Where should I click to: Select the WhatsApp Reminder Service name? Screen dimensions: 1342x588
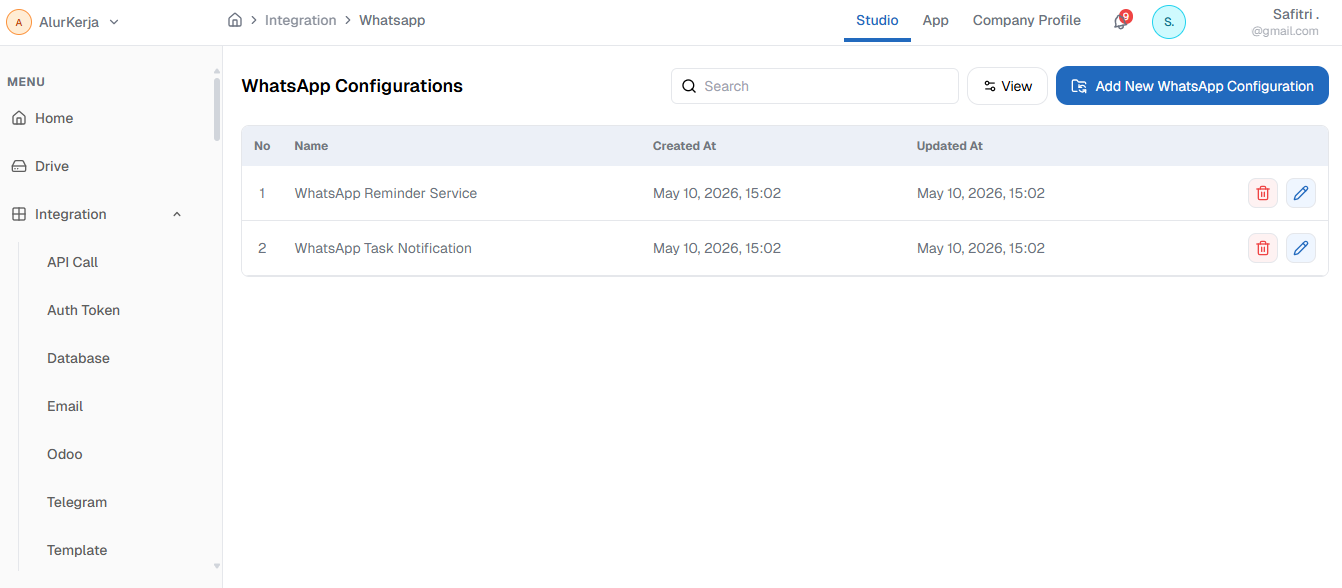click(386, 193)
